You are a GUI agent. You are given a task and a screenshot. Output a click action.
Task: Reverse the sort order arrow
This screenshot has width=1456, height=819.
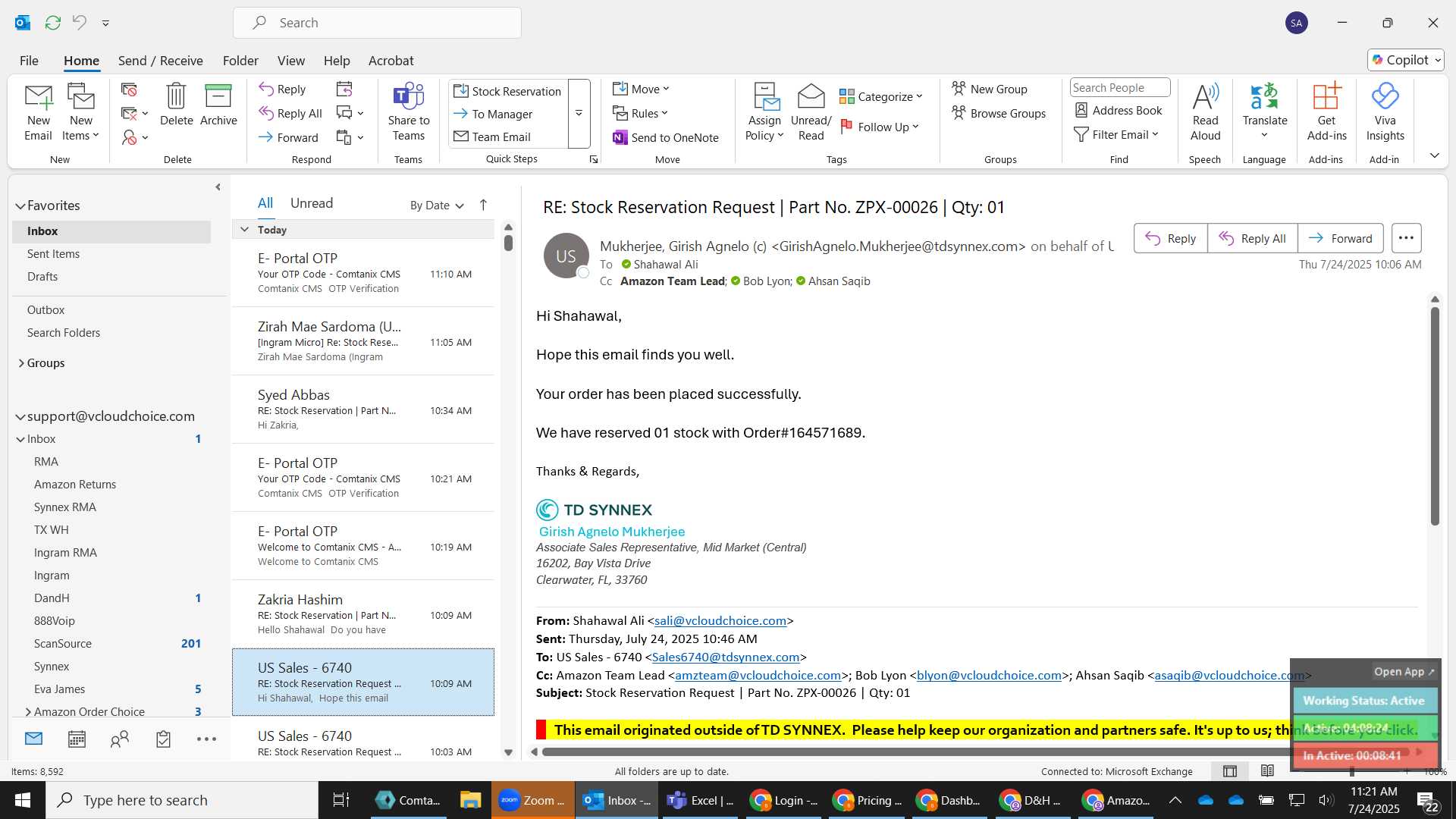pyautogui.click(x=483, y=205)
